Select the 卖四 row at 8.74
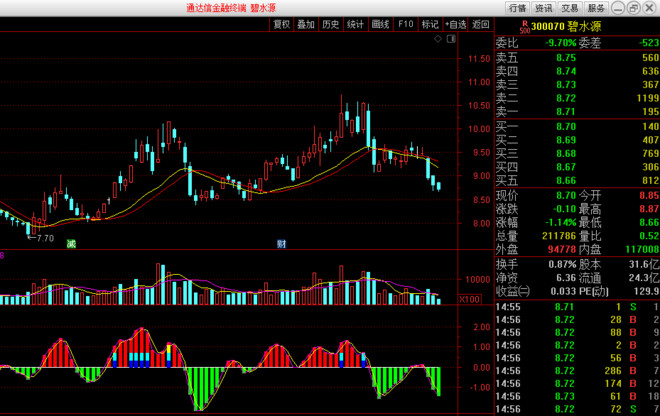The image size is (660, 416). point(578,71)
